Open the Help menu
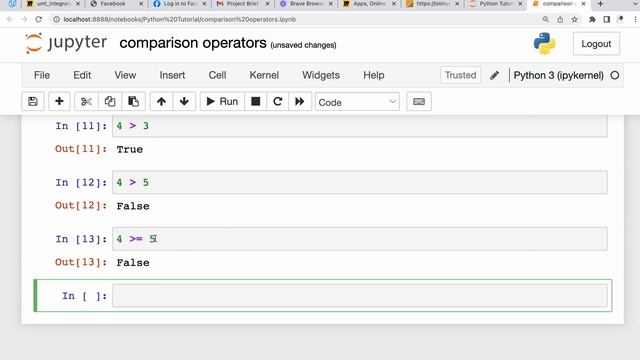 [x=374, y=75]
